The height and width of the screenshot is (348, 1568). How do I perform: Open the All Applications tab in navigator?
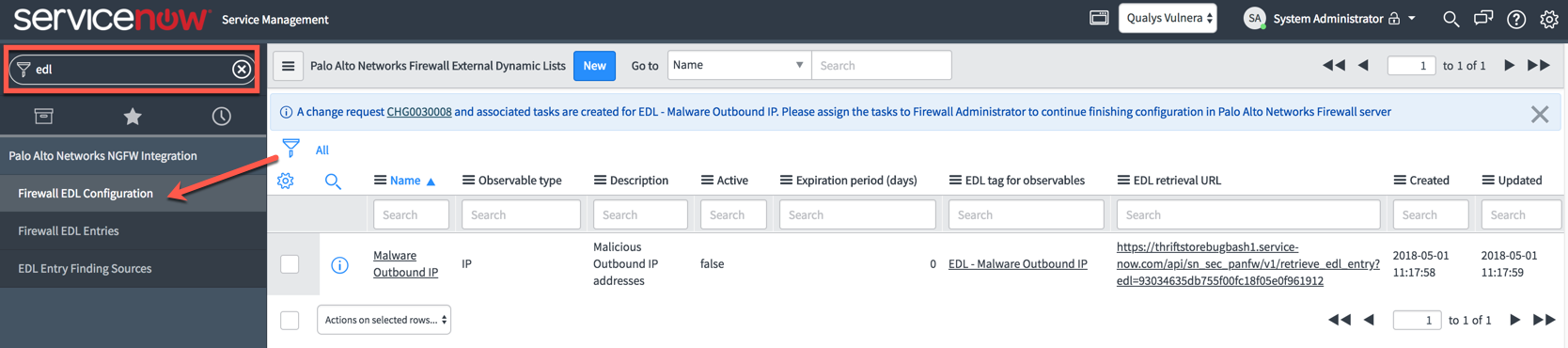coord(44,116)
